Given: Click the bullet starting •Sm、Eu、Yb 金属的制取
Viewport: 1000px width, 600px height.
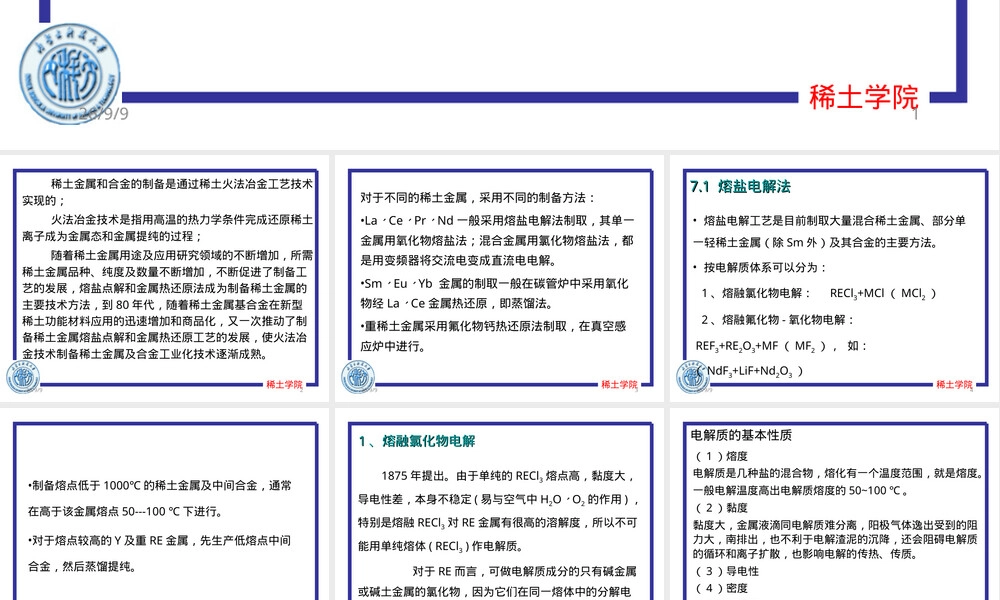Looking at the screenshot, I should click(x=494, y=293).
